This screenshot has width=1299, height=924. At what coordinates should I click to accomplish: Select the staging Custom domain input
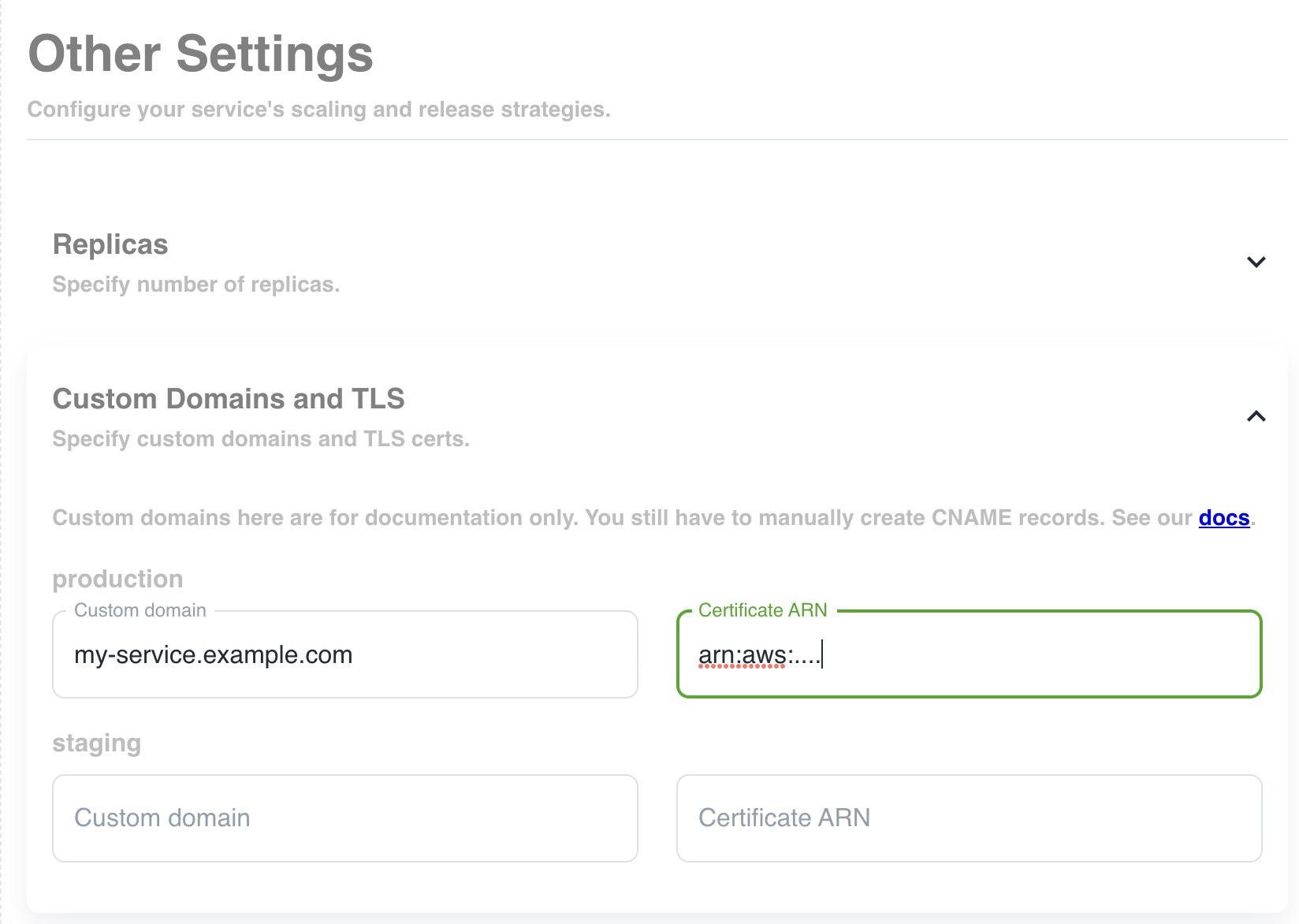344,818
